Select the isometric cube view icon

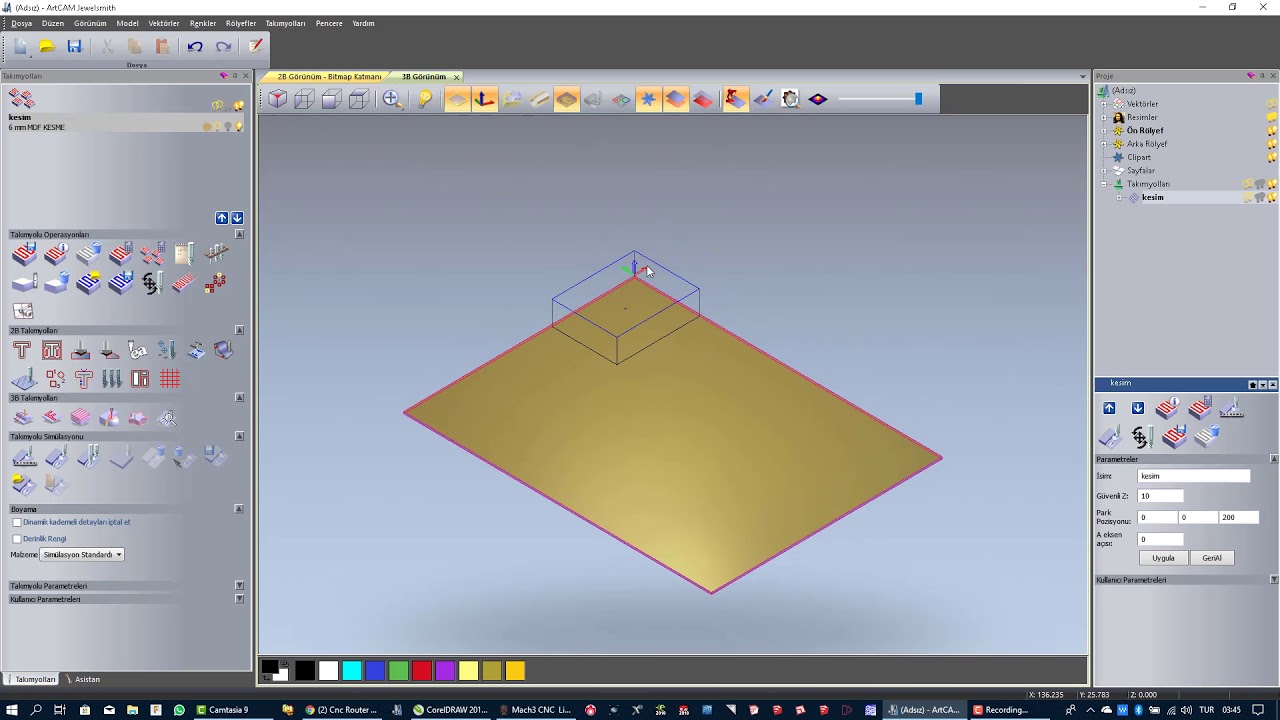277,99
